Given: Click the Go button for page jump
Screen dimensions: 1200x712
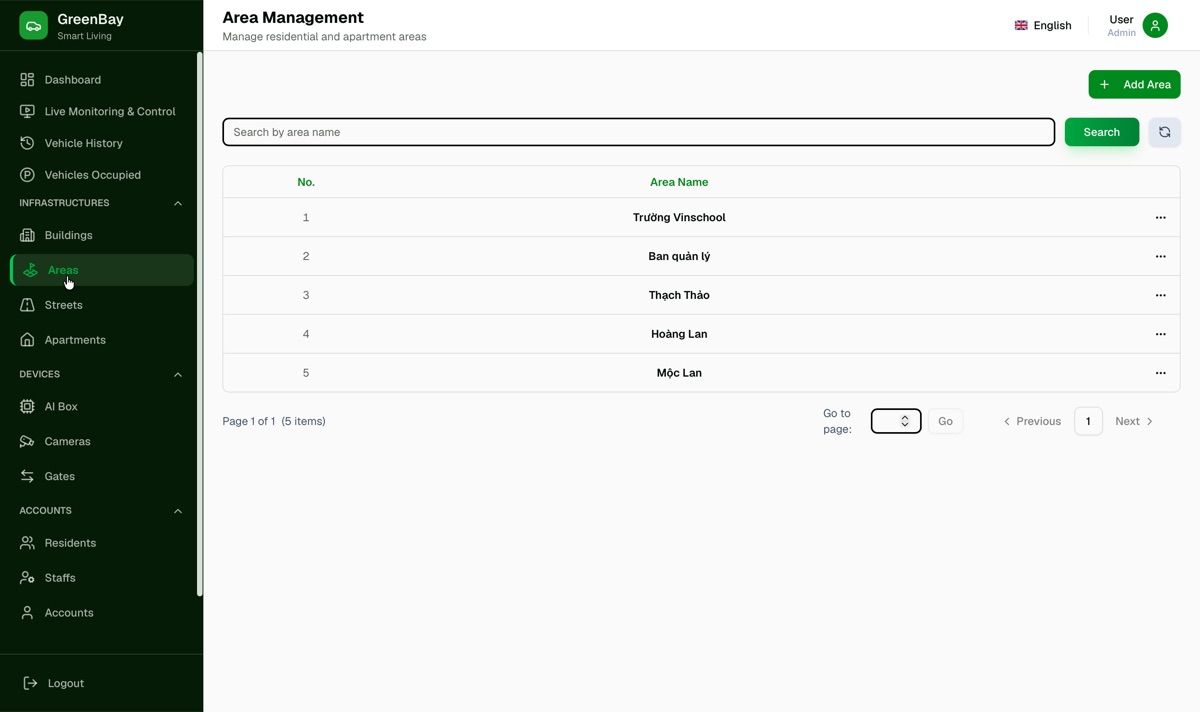Looking at the screenshot, I should pyautogui.click(x=945, y=421).
